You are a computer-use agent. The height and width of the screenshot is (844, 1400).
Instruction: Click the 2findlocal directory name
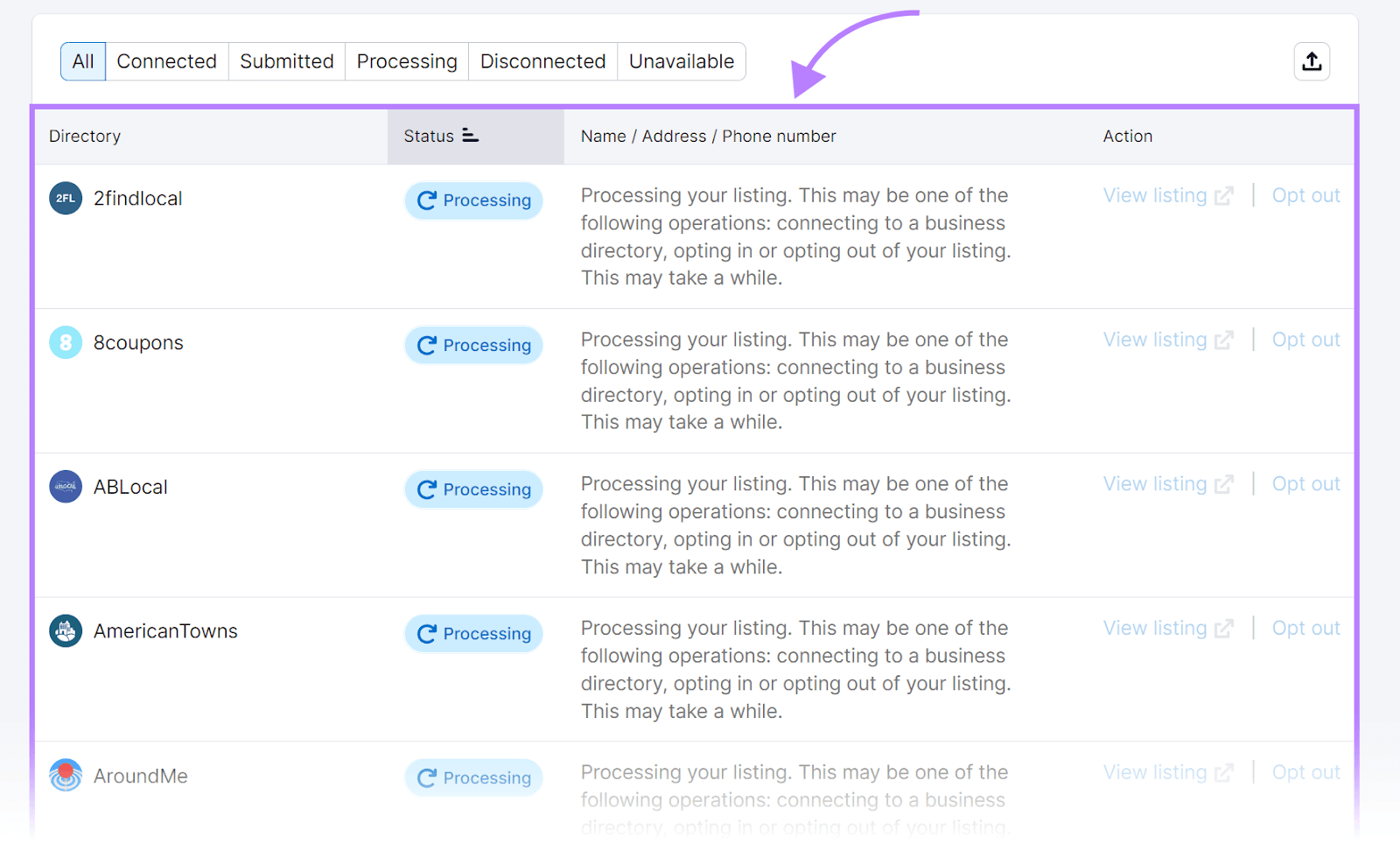pos(138,199)
